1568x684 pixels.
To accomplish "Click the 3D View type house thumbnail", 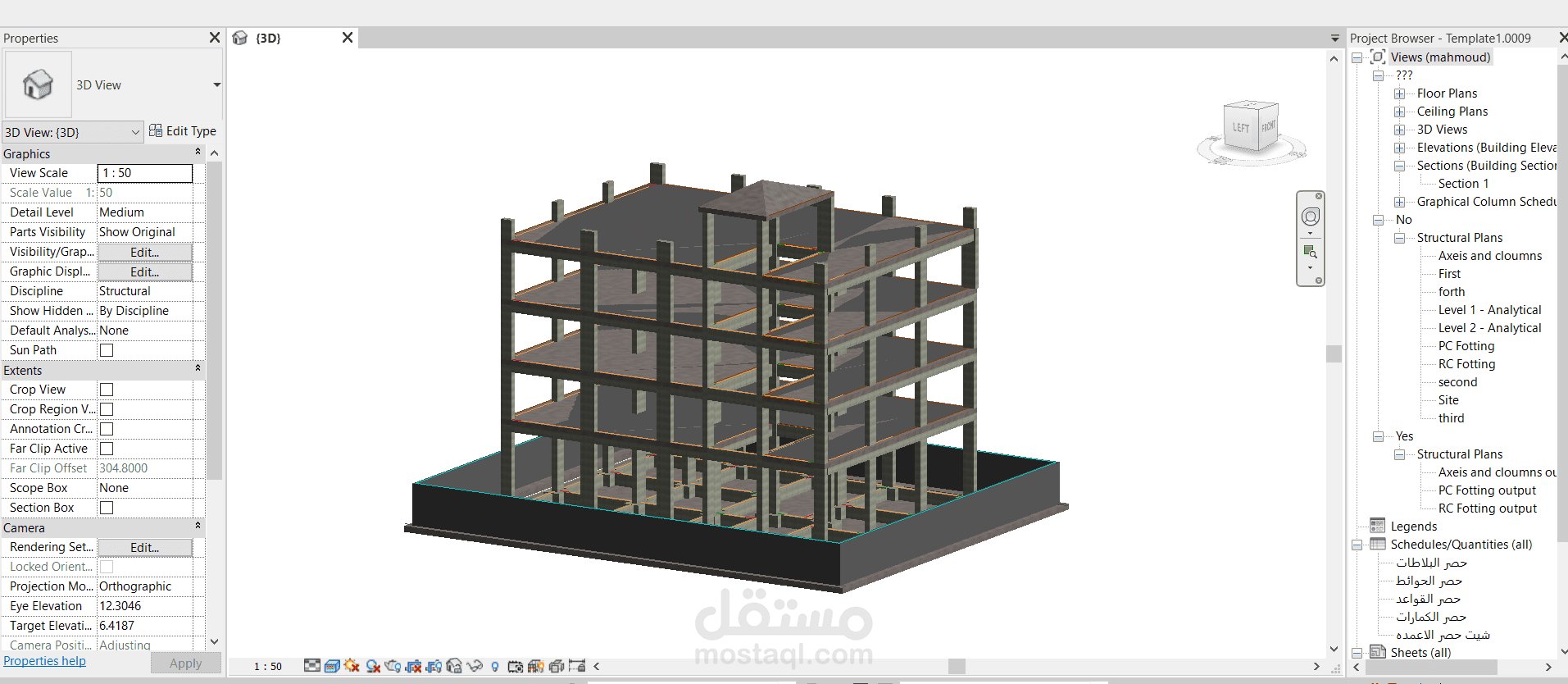I will 38,84.
